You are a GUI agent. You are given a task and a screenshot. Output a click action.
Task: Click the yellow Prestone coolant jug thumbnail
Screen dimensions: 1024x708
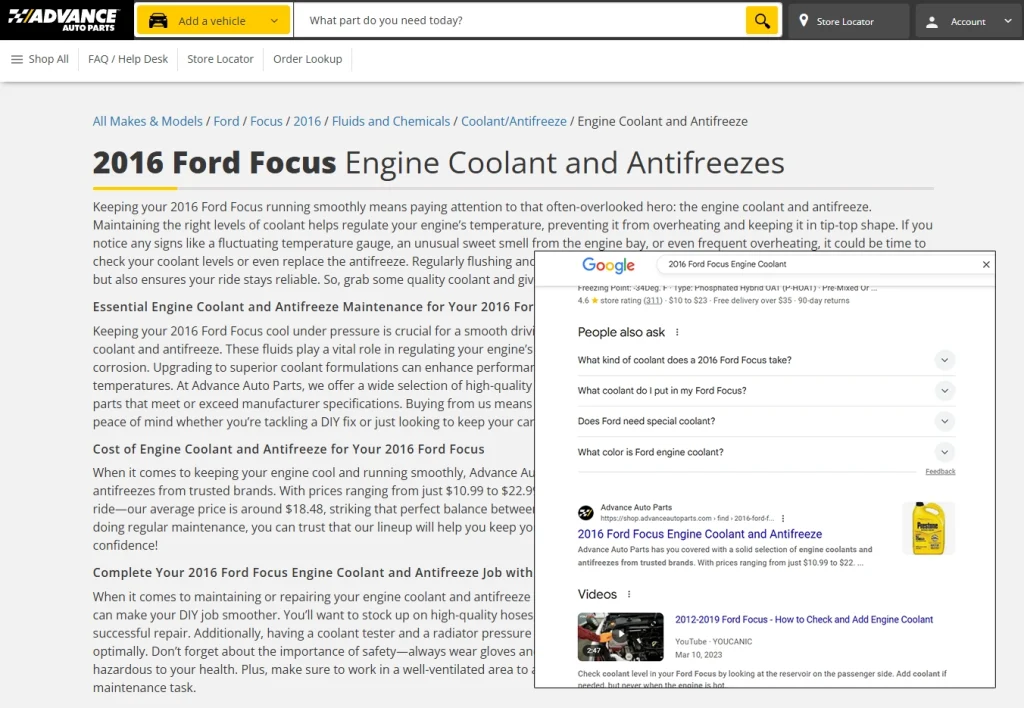(x=929, y=528)
